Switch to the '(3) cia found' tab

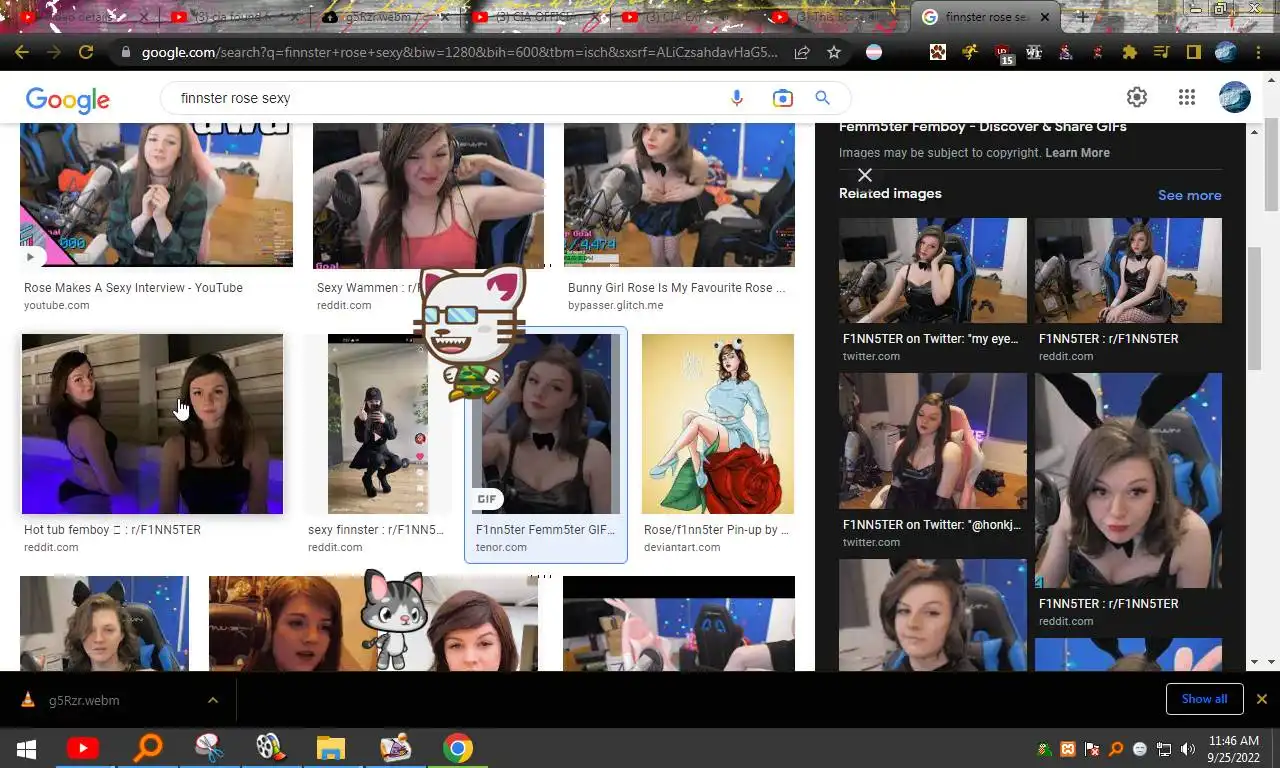(236, 17)
